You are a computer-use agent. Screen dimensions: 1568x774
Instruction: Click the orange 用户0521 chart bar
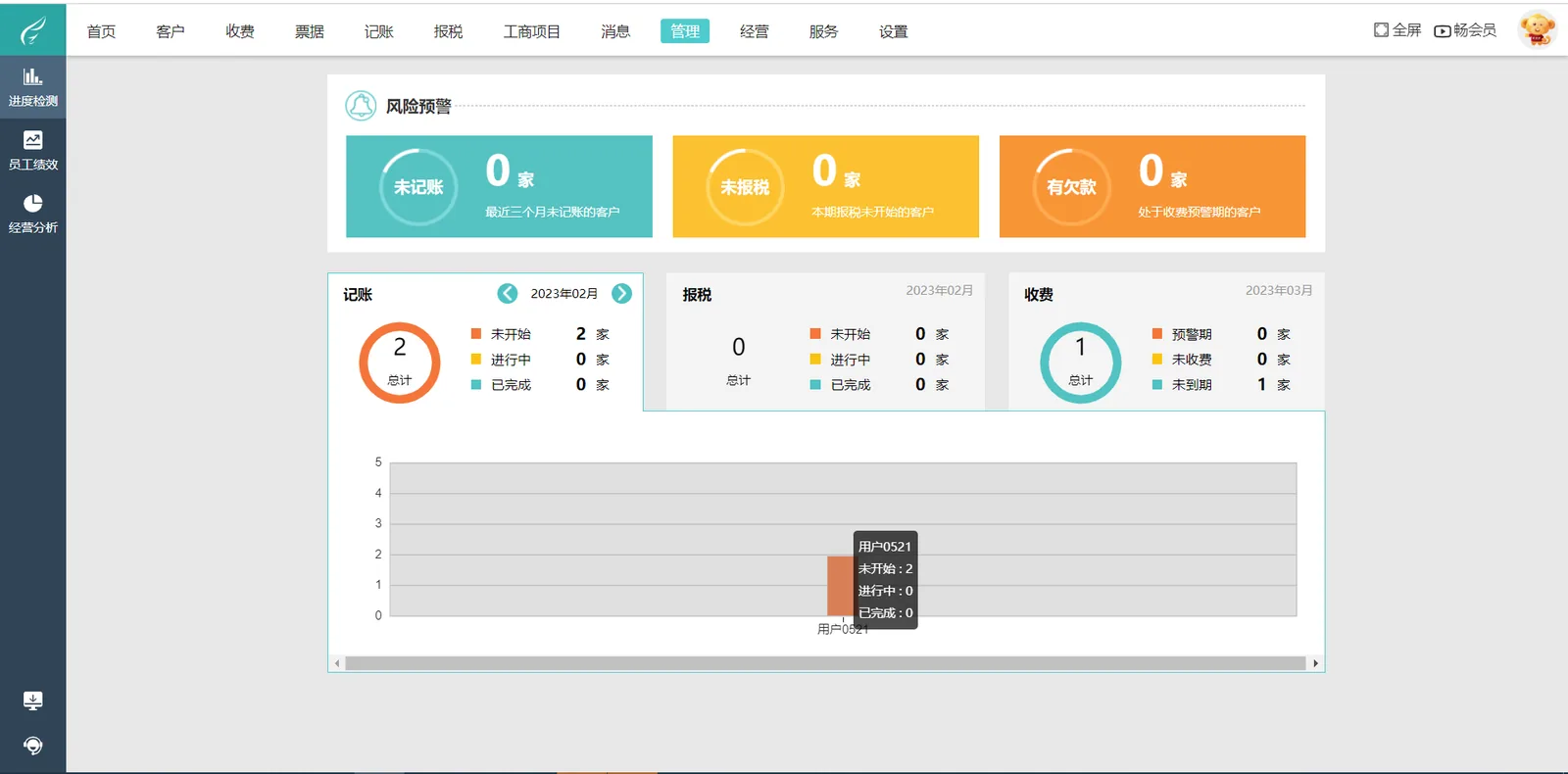[x=841, y=586]
